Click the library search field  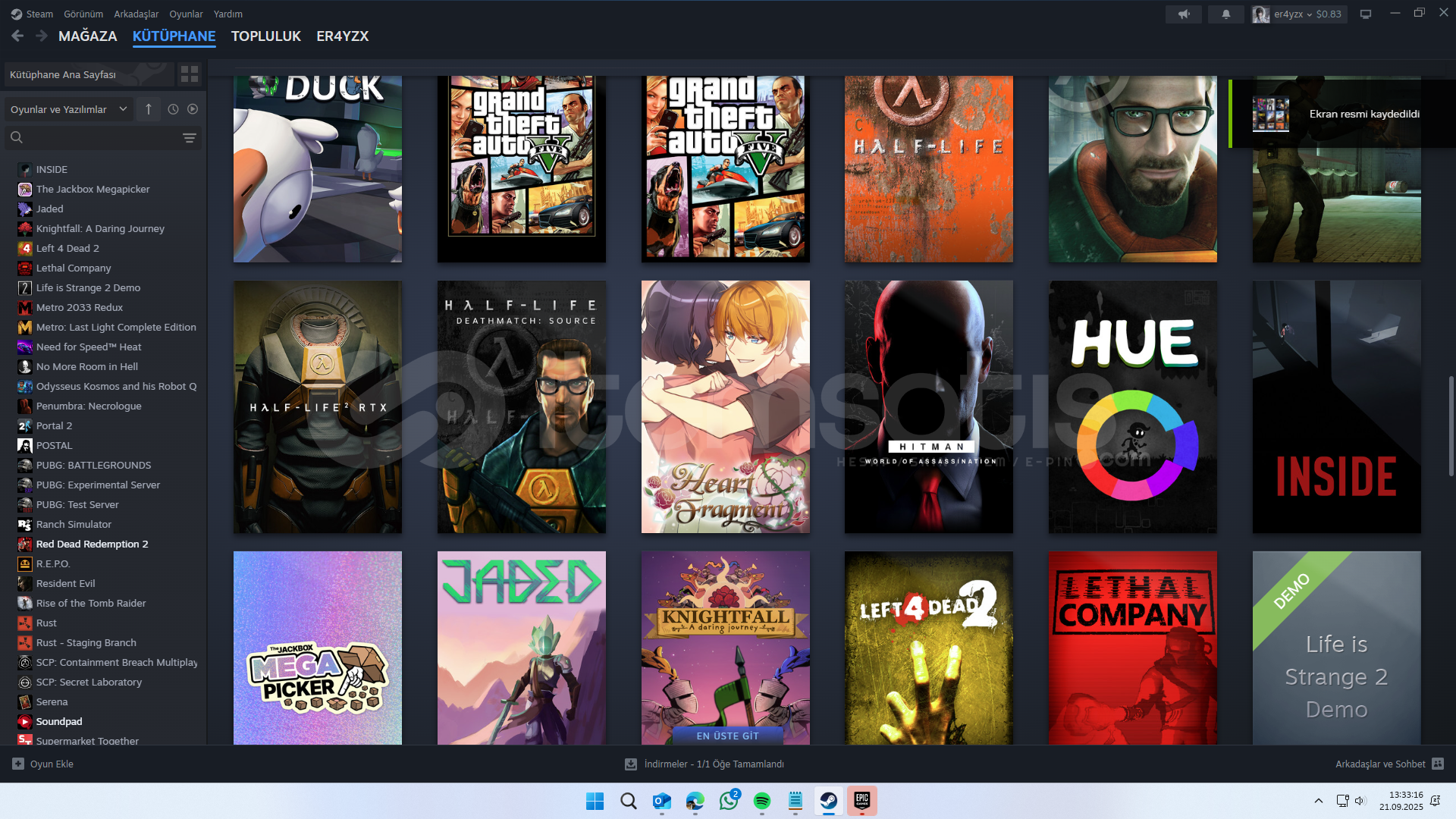tap(102, 137)
